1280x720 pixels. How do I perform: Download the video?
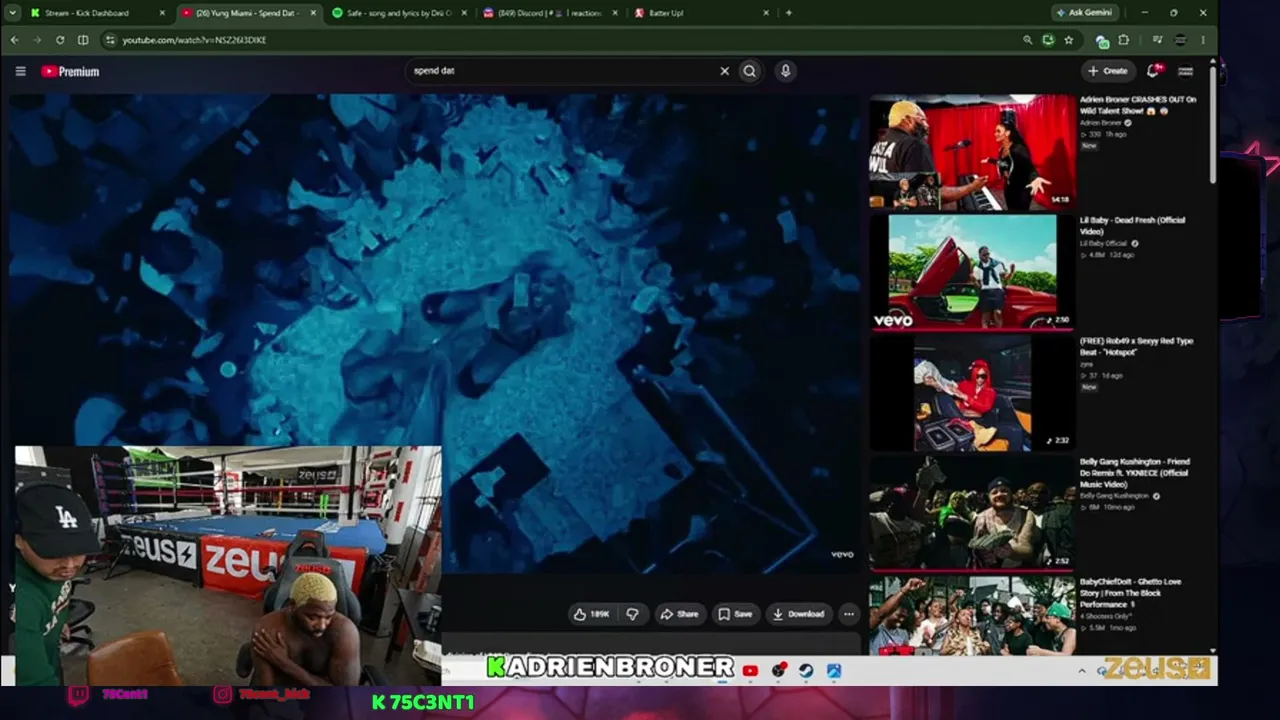tap(799, 614)
